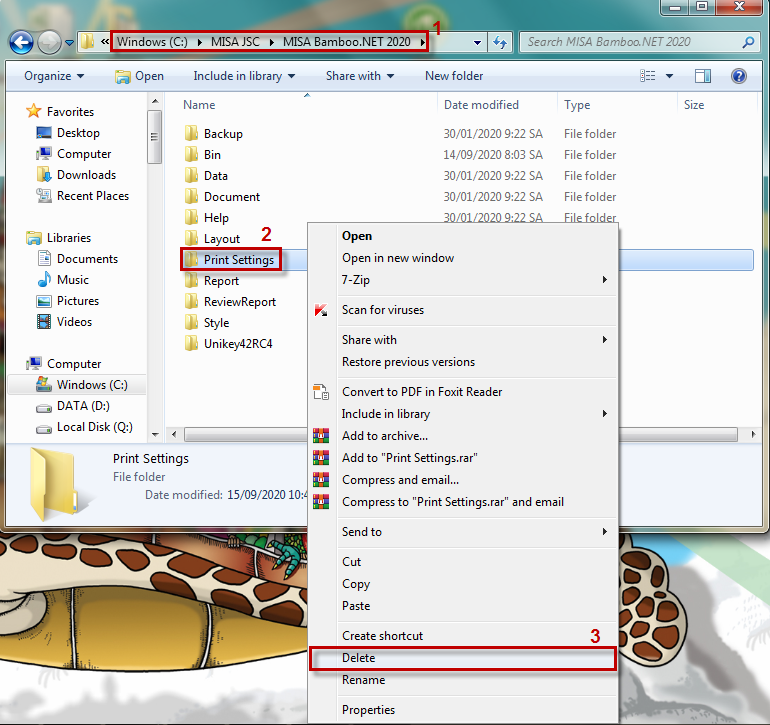770x725 pixels.
Task: Sort by the Type column header
Action: [x=577, y=105]
